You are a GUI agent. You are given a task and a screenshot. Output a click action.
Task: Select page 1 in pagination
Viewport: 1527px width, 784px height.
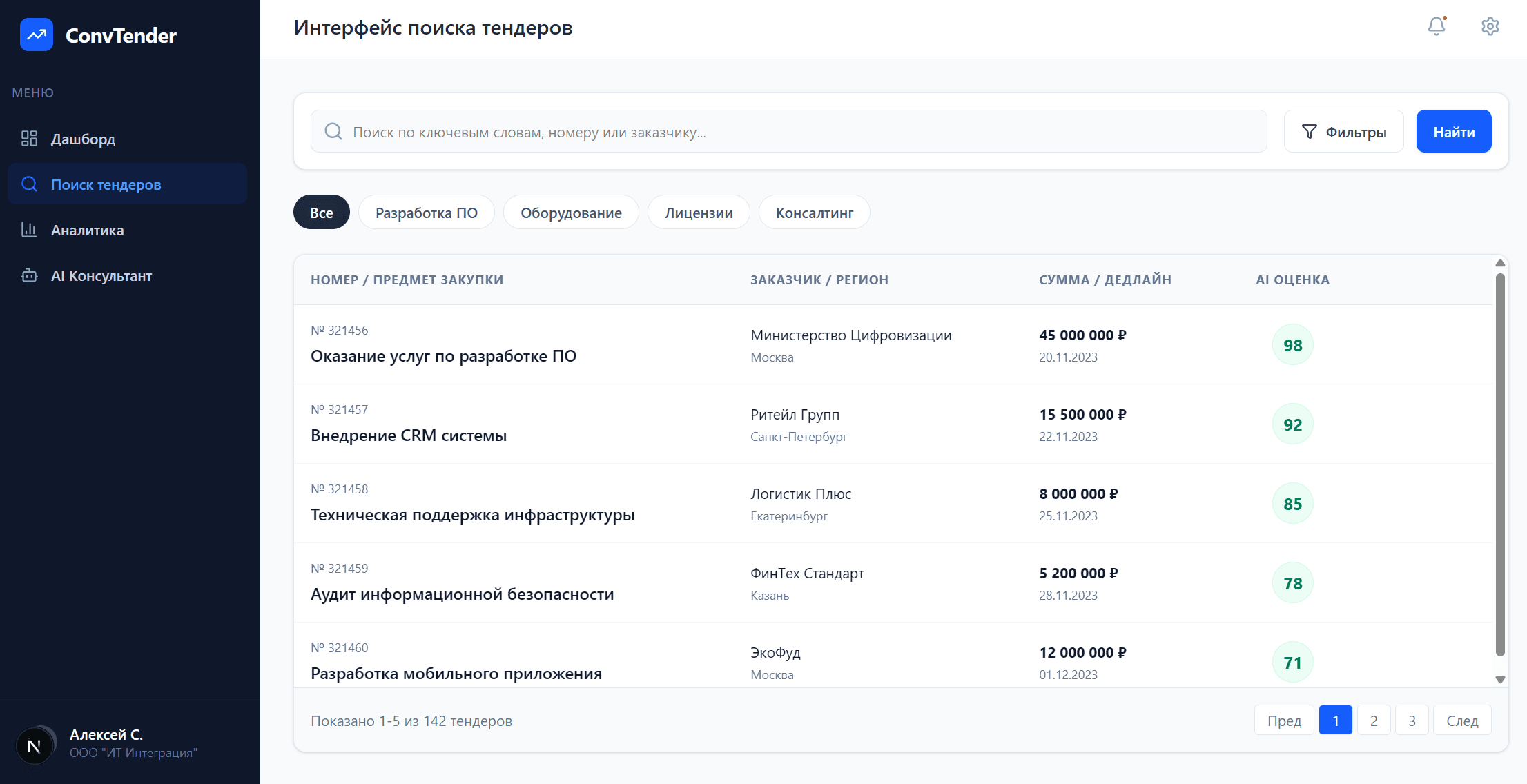pyautogui.click(x=1336, y=721)
